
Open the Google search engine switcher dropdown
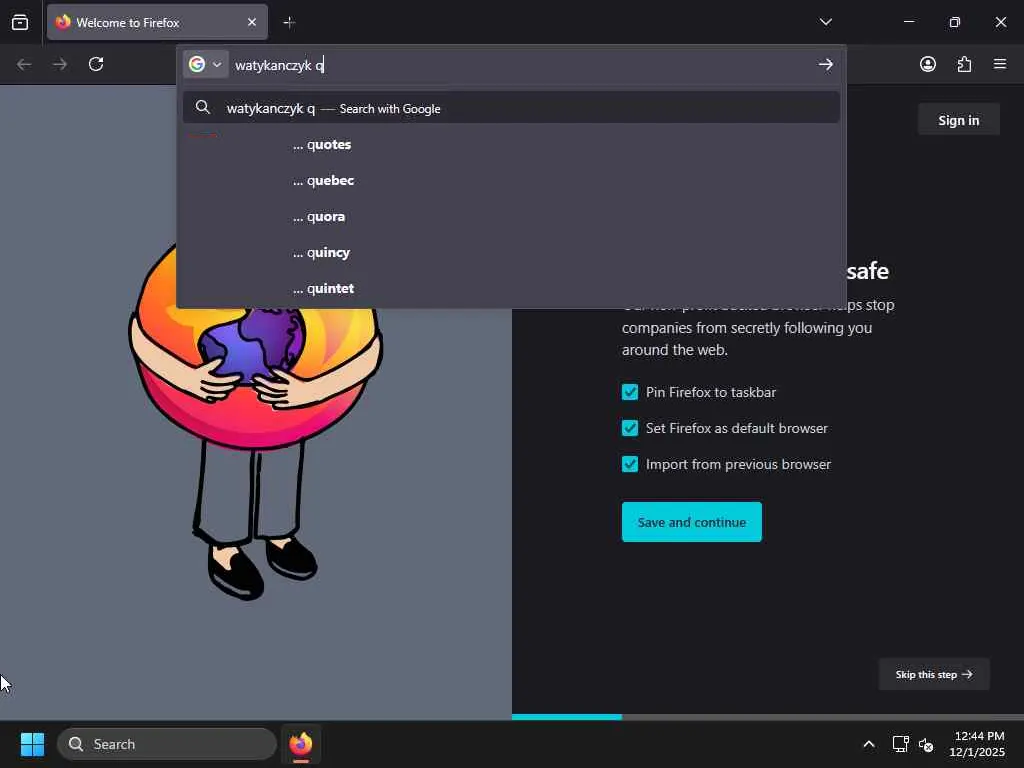tap(205, 64)
